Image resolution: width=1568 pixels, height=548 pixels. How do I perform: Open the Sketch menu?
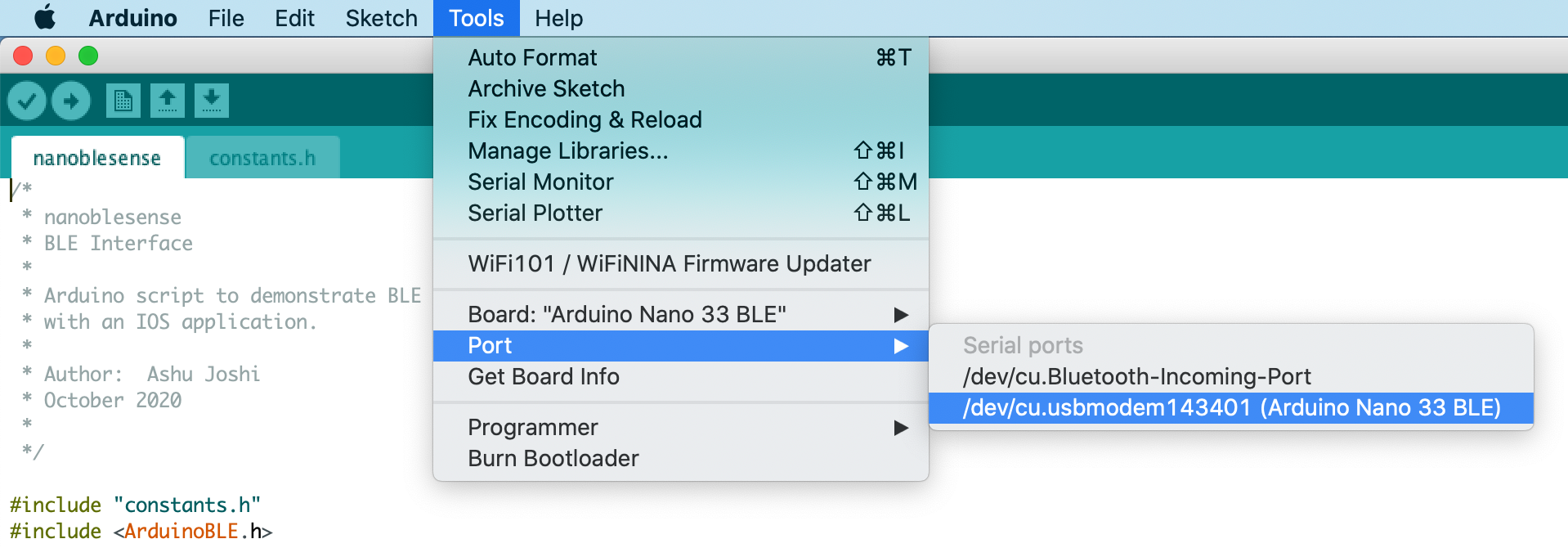[382, 18]
